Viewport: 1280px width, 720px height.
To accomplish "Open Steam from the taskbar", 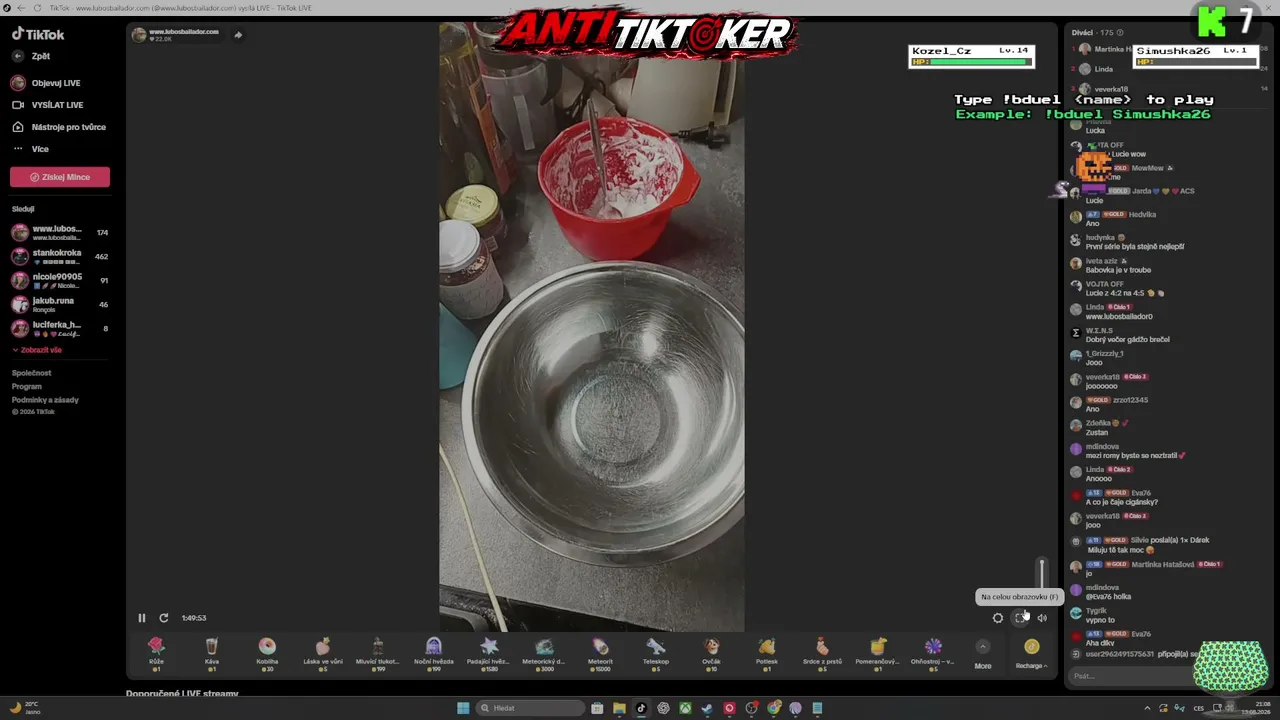I will tap(707, 708).
